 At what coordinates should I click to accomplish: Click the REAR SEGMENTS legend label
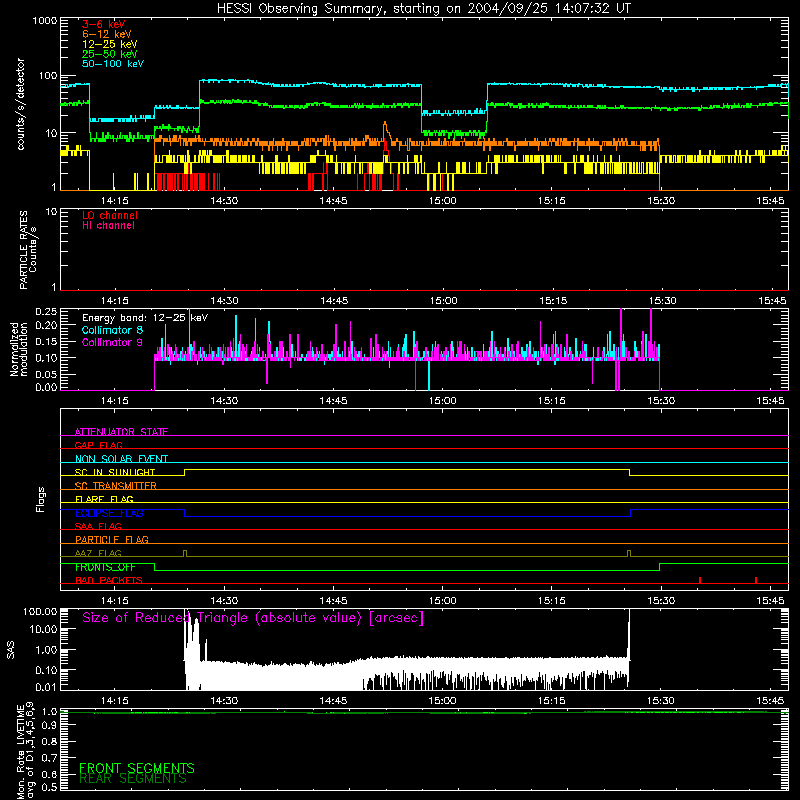tap(133, 779)
